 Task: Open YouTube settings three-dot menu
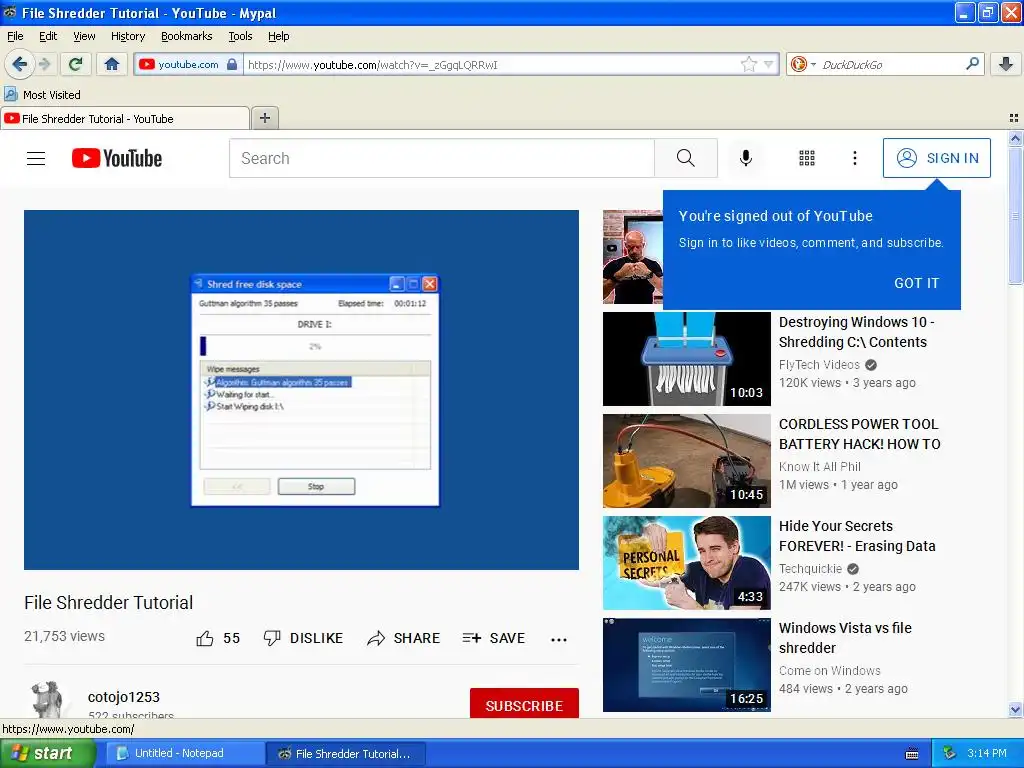point(855,158)
